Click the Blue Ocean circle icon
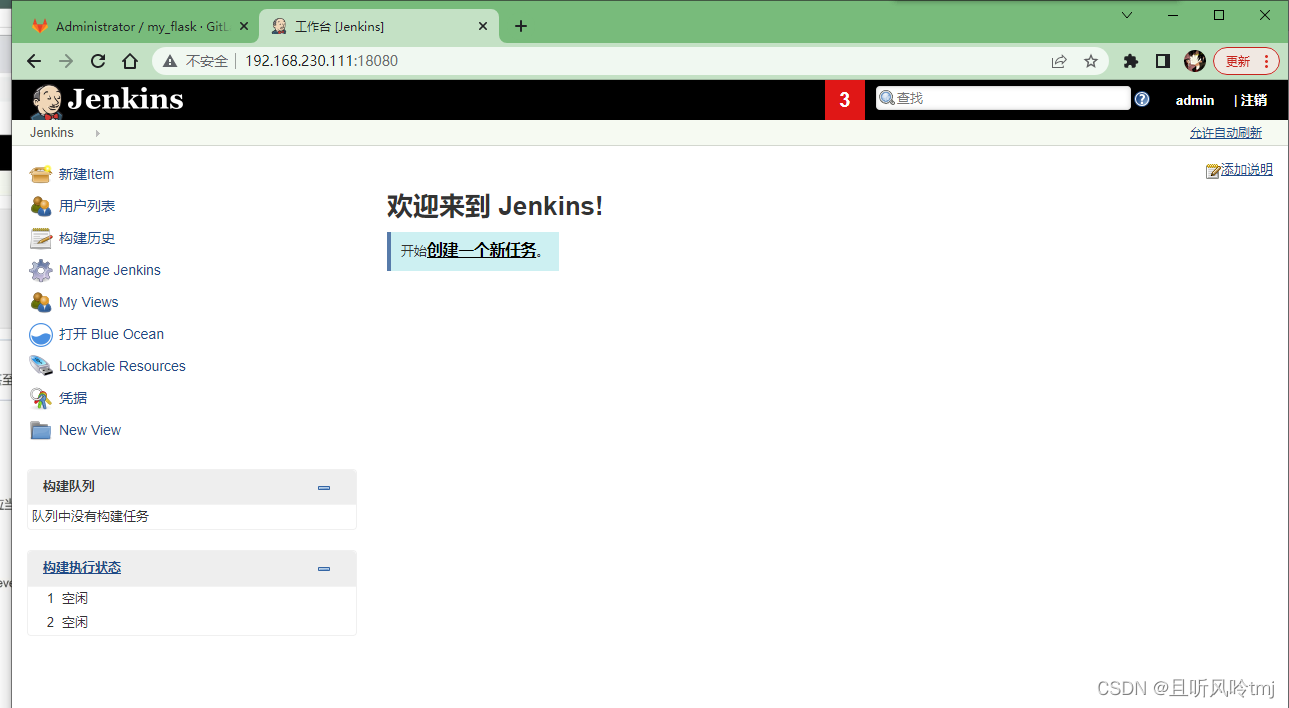This screenshot has height=708, width=1289. click(40, 334)
